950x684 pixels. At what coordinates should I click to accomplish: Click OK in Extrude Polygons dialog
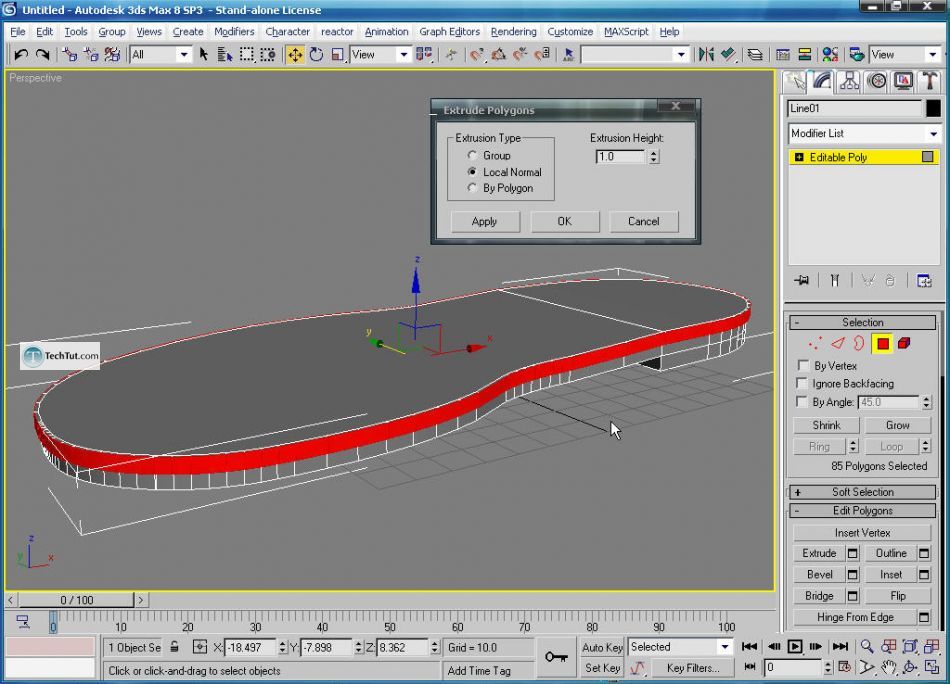(564, 221)
